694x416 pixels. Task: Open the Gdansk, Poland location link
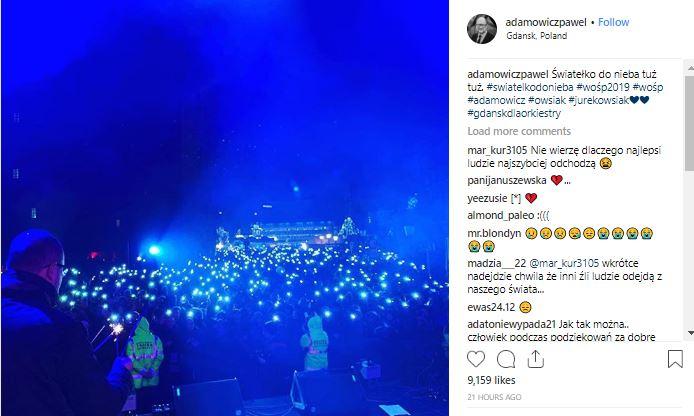point(536,36)
